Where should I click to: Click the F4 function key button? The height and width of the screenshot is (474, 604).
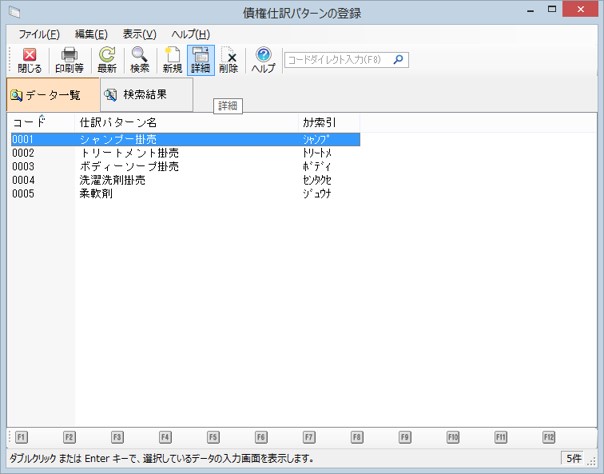click(165, 437)
